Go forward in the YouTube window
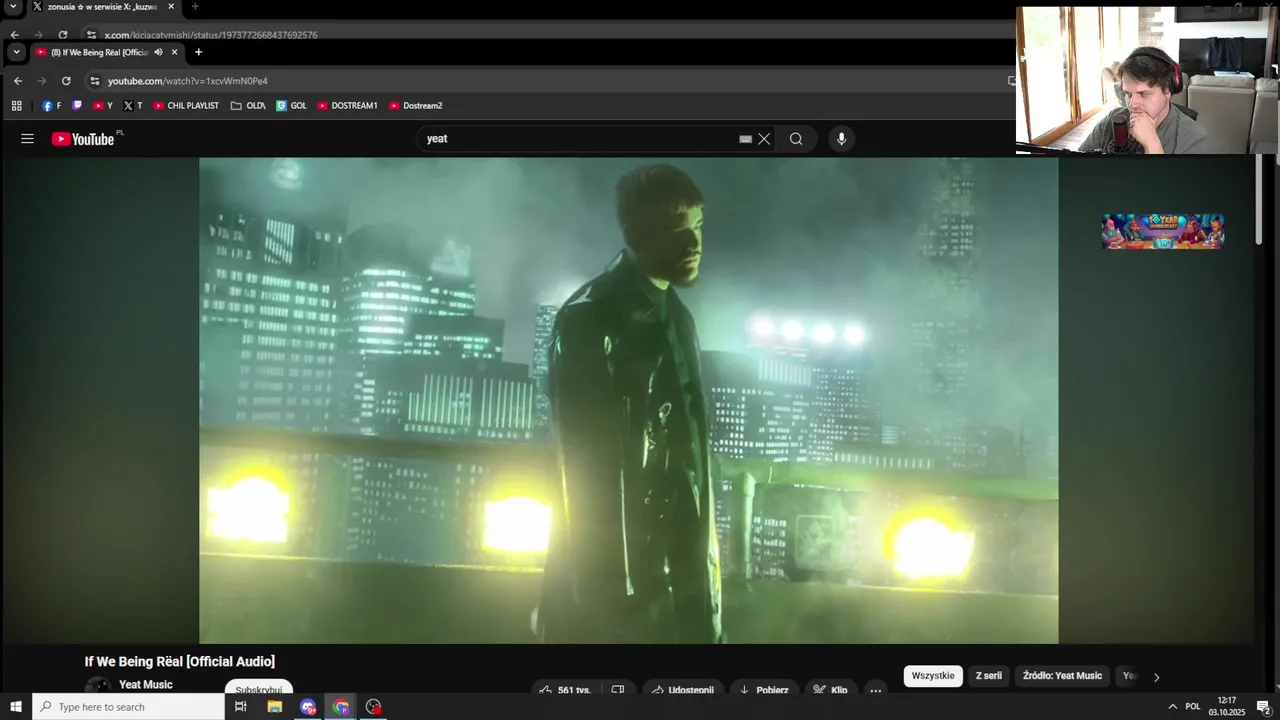 click(x=42, y=81)
